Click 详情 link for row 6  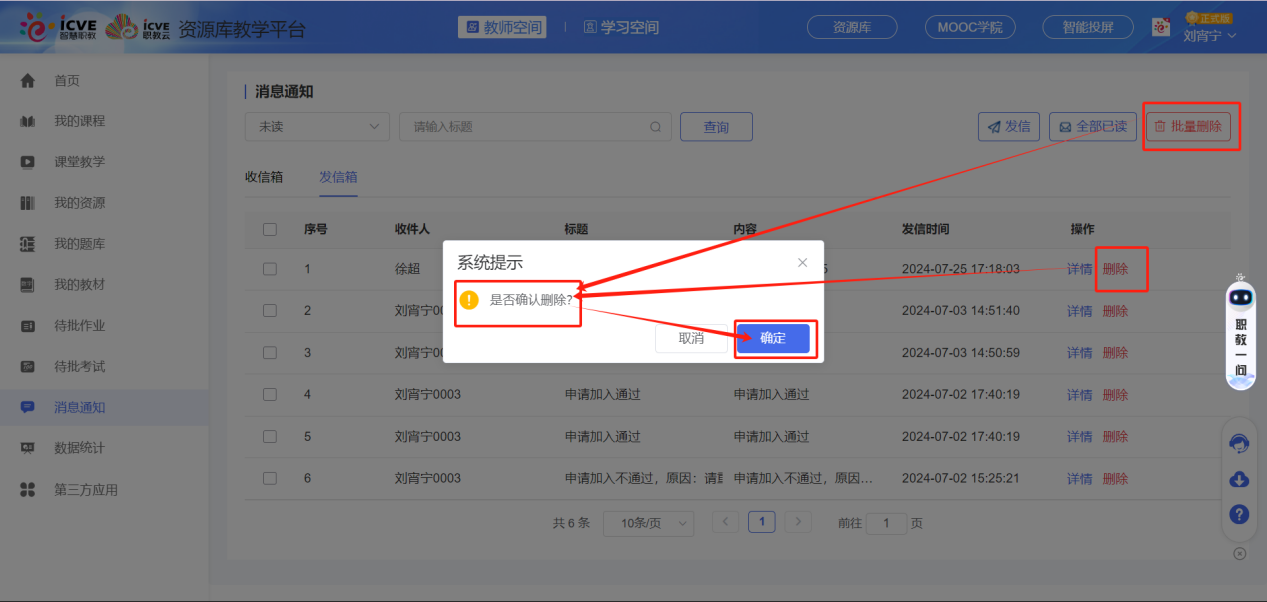pyautogui.click(x=1080, y=479)
